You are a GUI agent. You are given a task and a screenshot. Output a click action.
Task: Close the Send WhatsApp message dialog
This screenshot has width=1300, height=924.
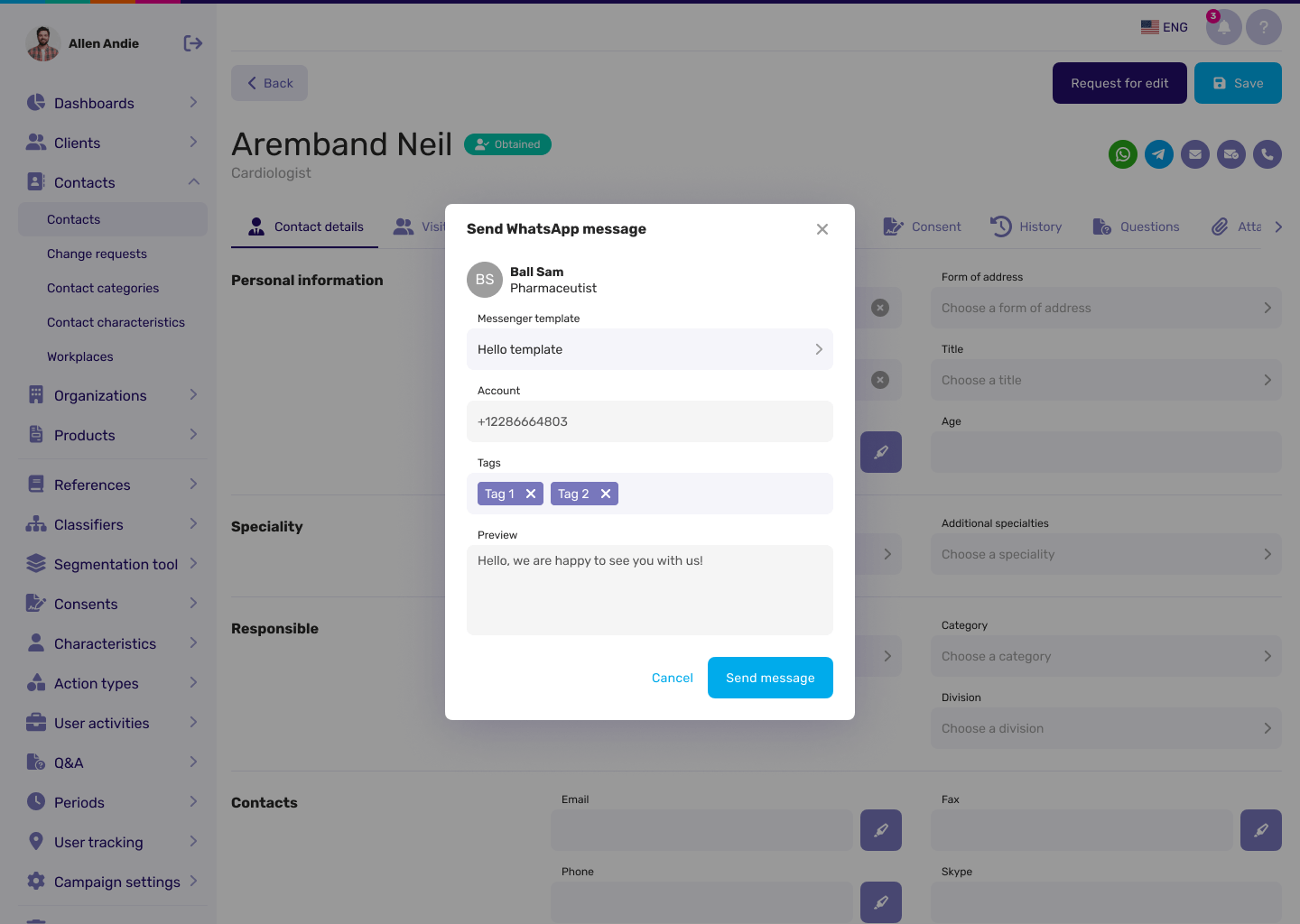click(x=822, y=229)
